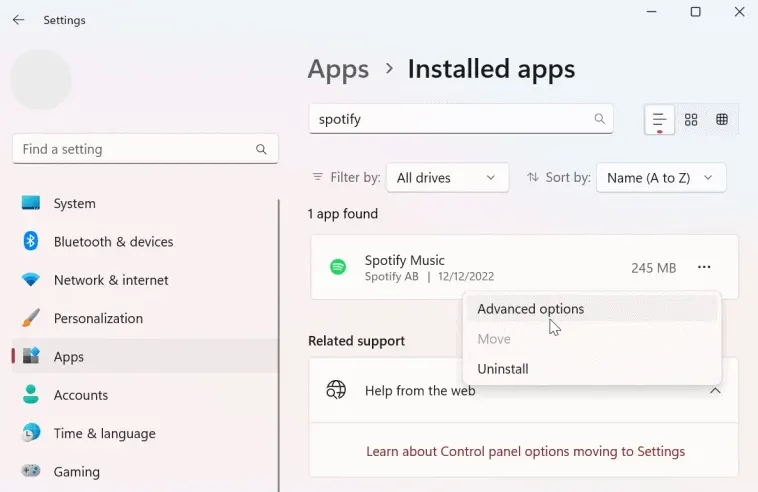Open System settings category
The image size is (758, 492).
pyautogui.click(x=145, y=203)
